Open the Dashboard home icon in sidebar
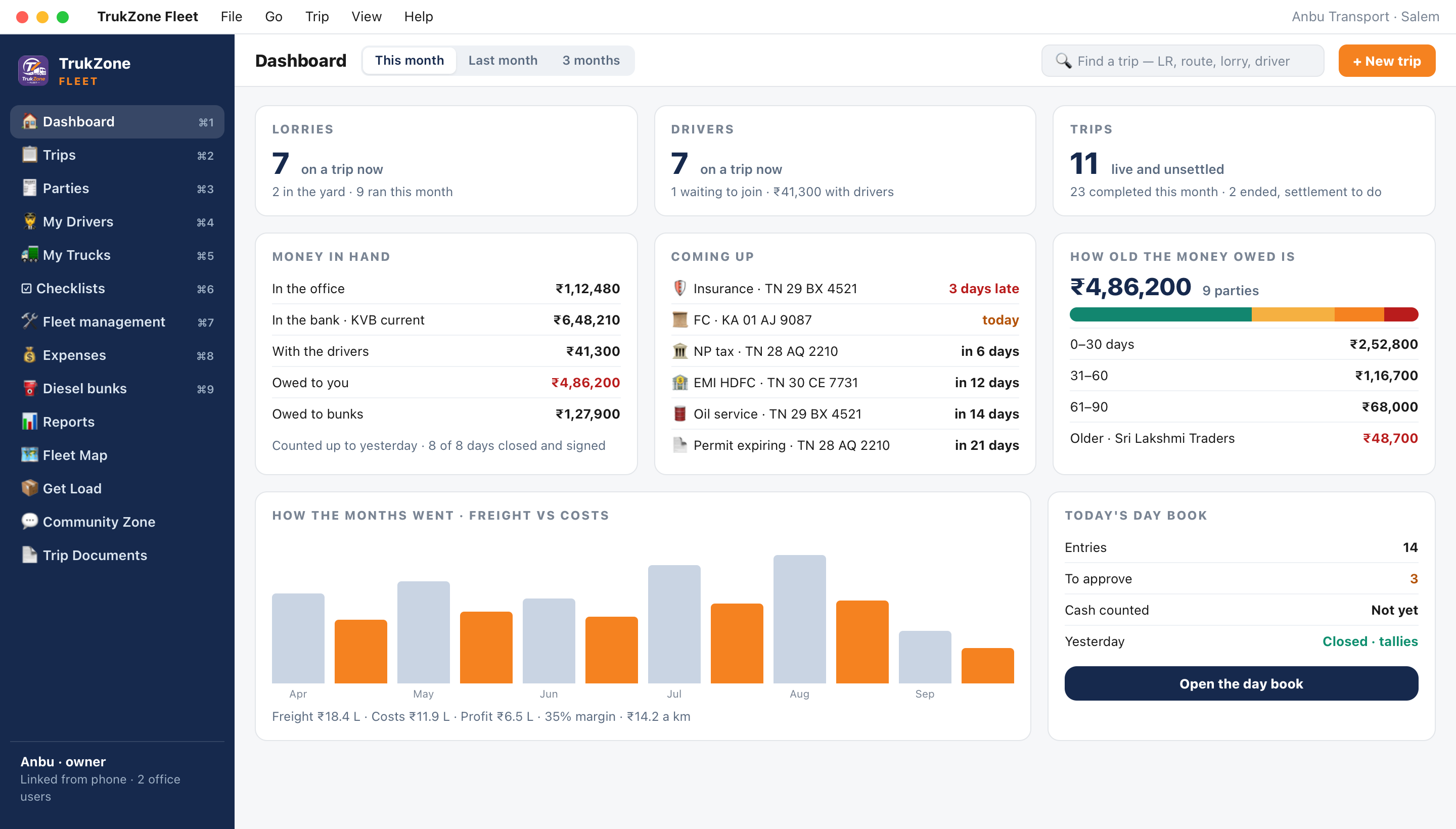1456x829 pixels. (29, 121)
